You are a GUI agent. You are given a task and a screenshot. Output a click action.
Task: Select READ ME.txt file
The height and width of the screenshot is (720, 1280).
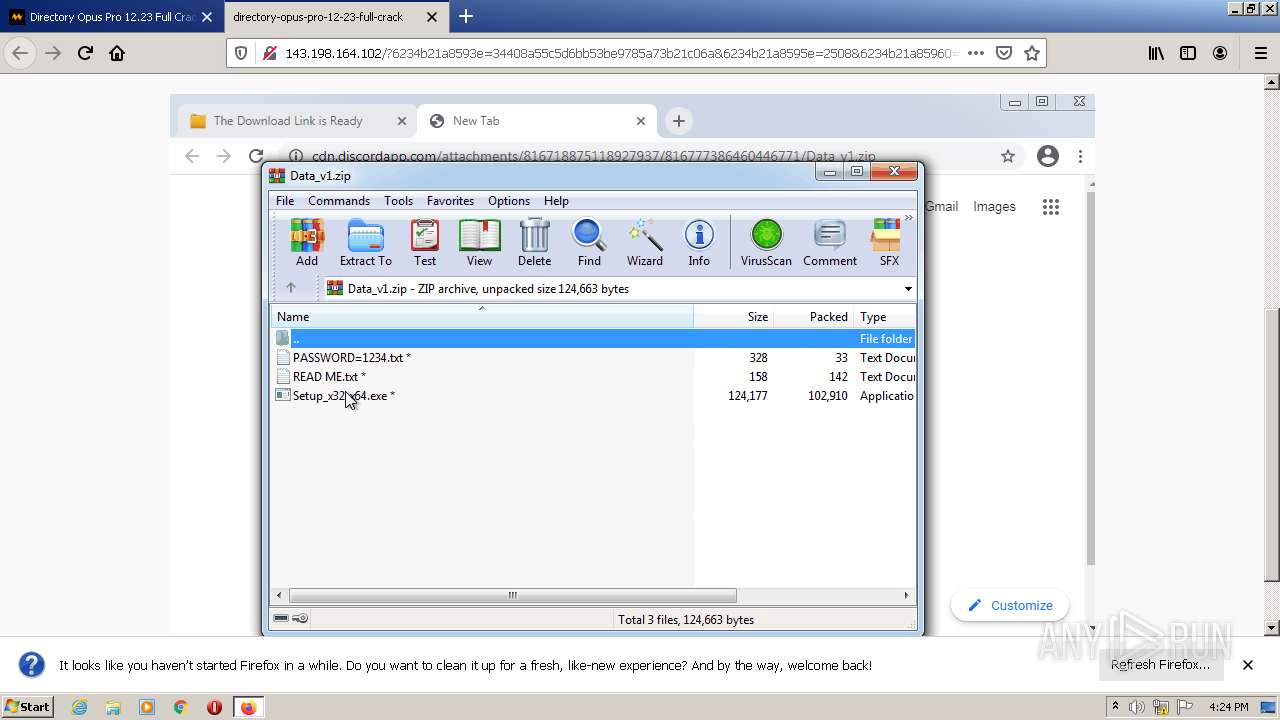[x=594, y=377]
